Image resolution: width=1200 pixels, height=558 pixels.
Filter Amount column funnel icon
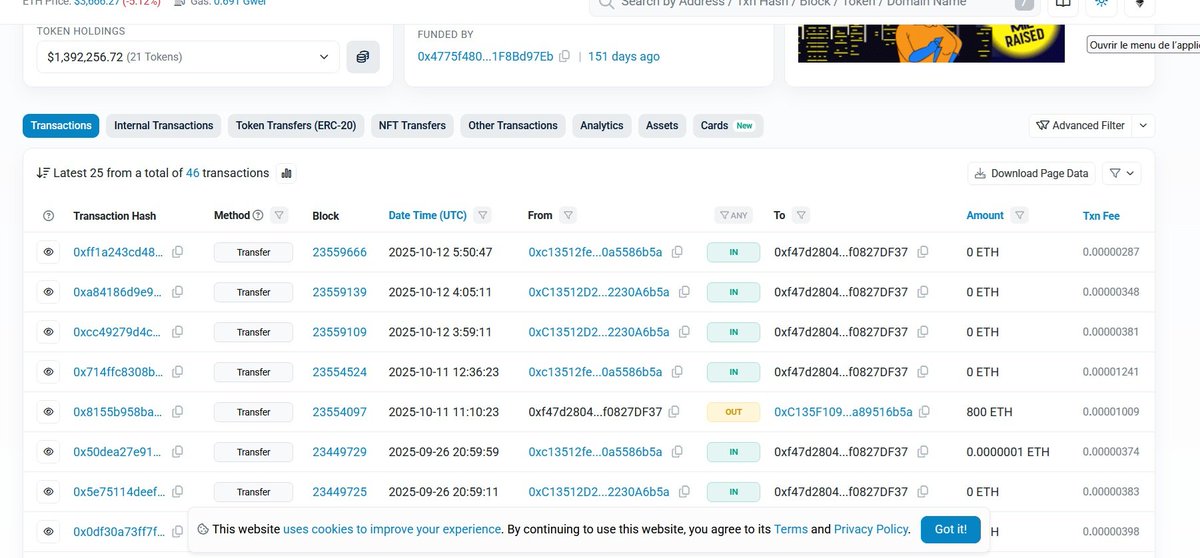point(1020,215)
